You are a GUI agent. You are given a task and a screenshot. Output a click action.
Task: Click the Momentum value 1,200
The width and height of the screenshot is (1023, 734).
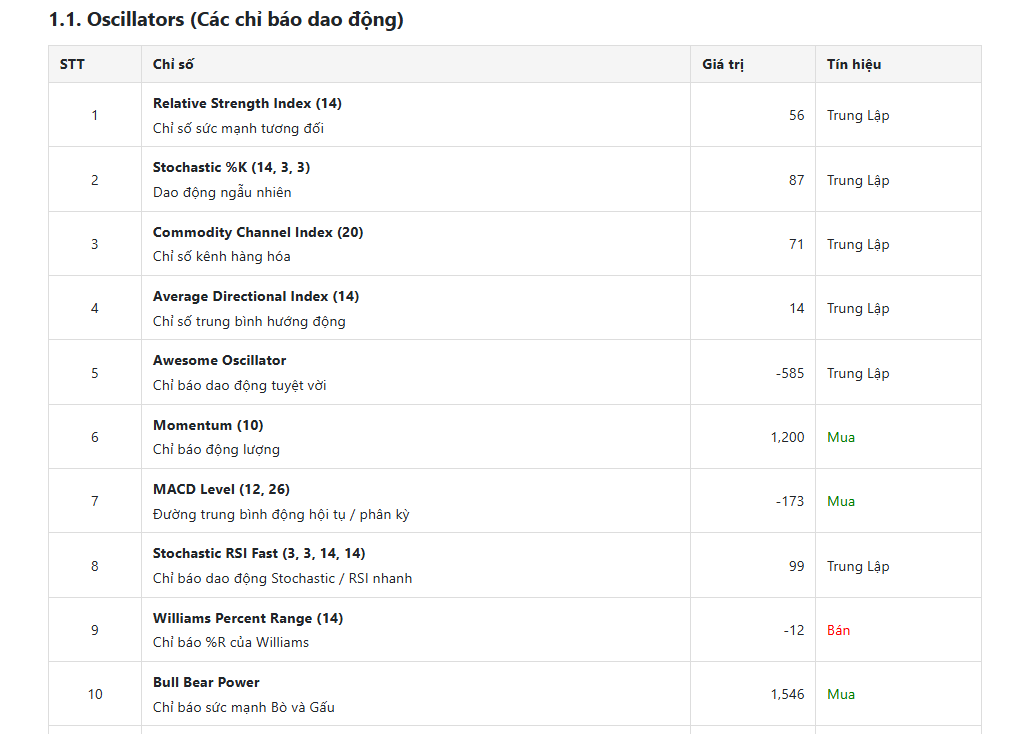point(787,437)
